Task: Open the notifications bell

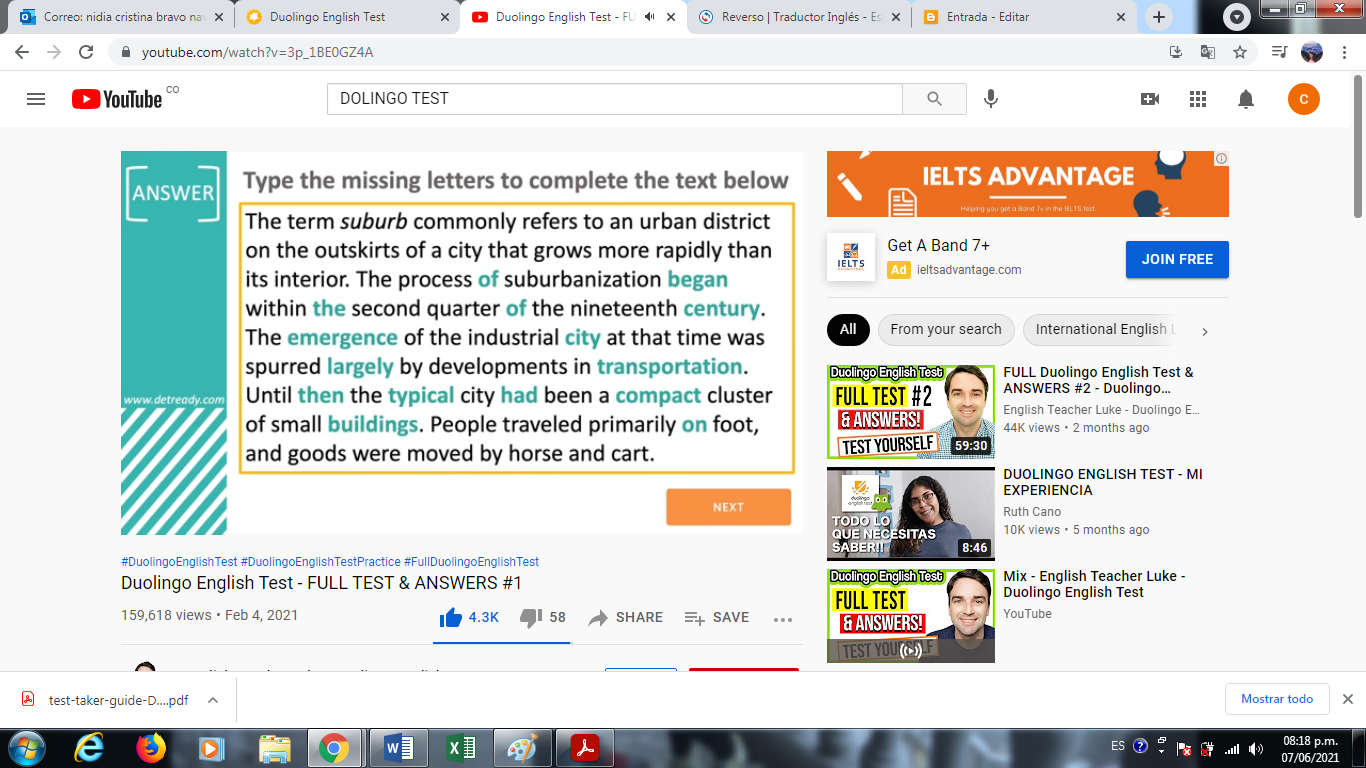Action: [1246, 99]
